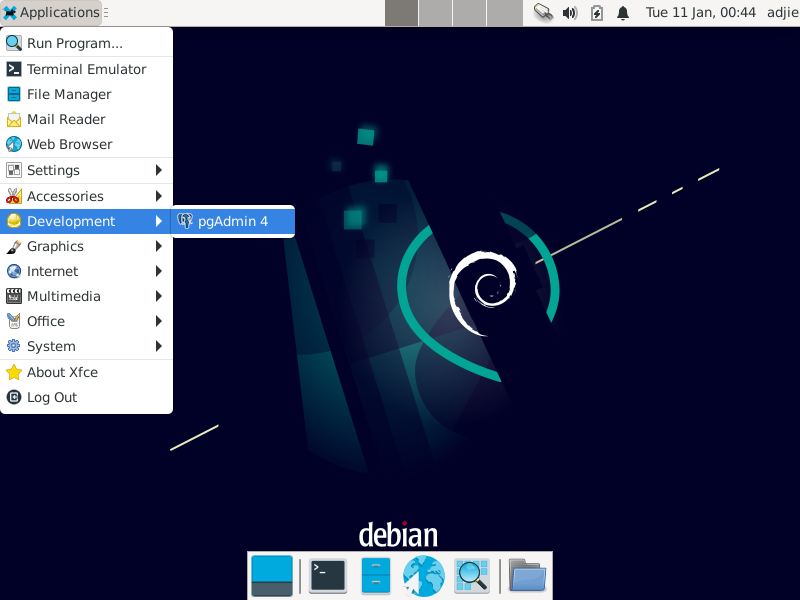Screen dimensions: 800x600
Task: Open the power manager battery icon
Action: click(x=596, y=13)
